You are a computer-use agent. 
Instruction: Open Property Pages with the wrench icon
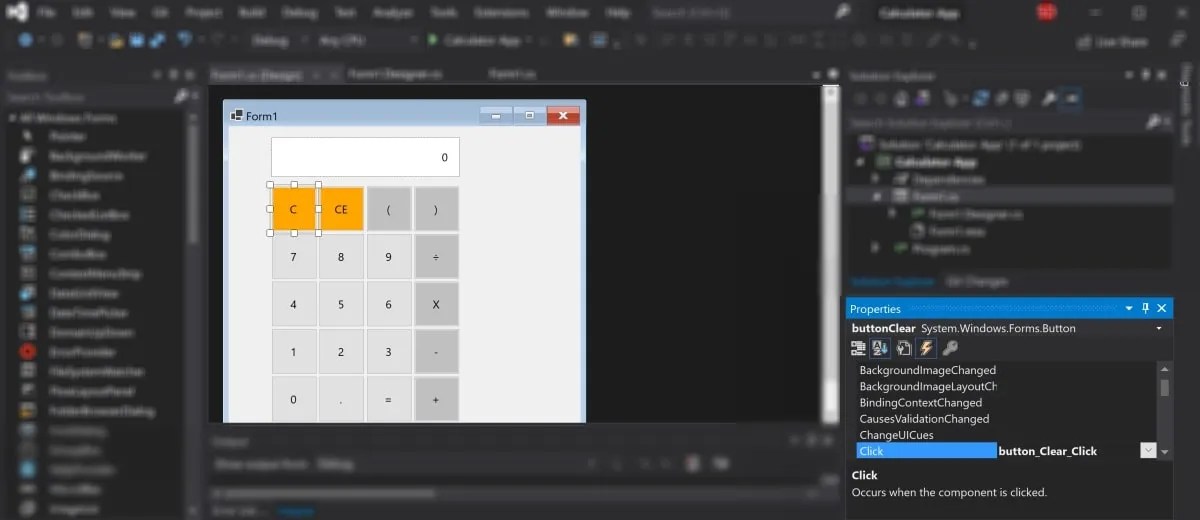950,348
